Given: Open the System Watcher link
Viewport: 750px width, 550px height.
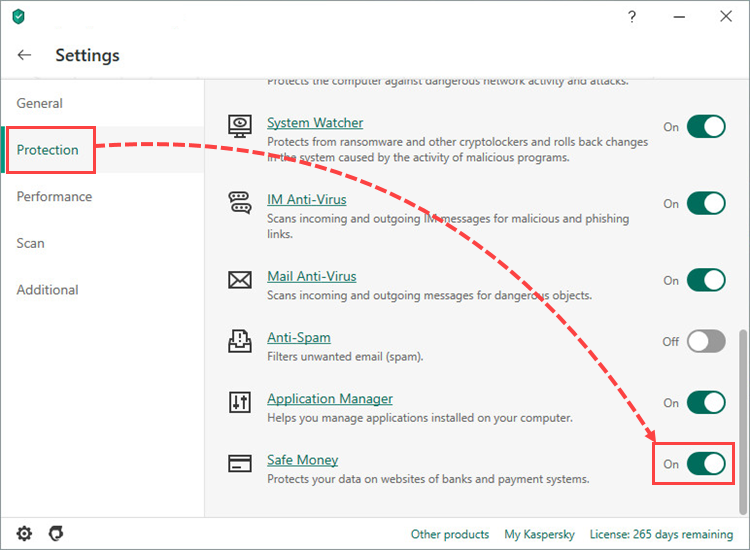Looking at the screenshot, I should (315, 123).
